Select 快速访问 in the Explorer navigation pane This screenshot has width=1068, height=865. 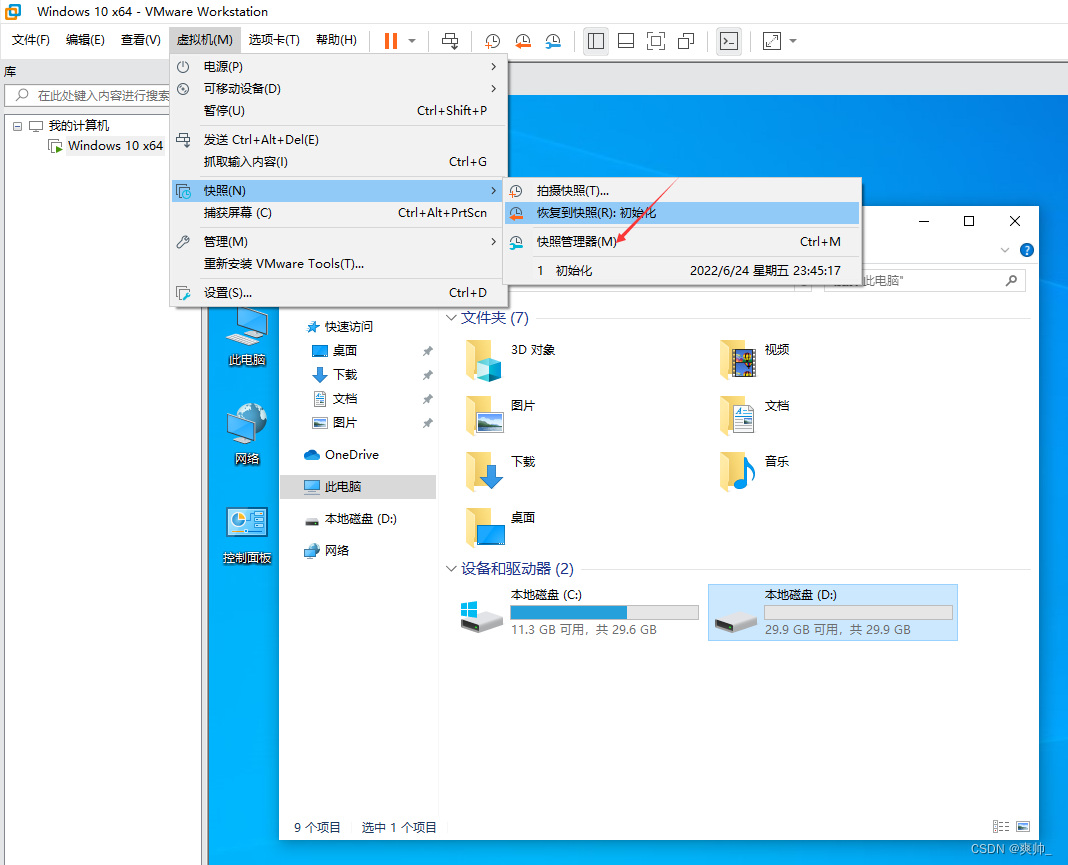(x=348, y=327)
